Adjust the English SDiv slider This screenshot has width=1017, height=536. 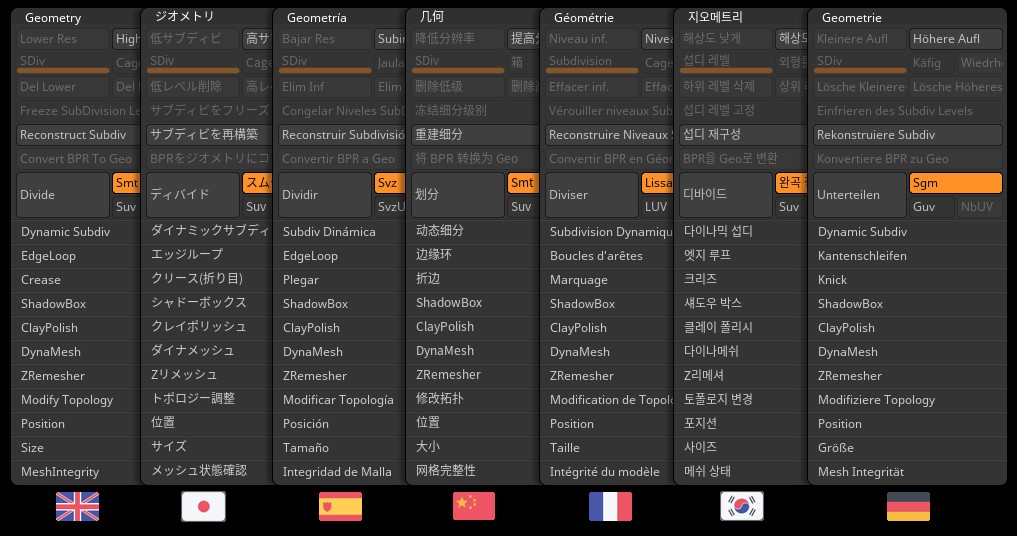click(x=63, y=63)
